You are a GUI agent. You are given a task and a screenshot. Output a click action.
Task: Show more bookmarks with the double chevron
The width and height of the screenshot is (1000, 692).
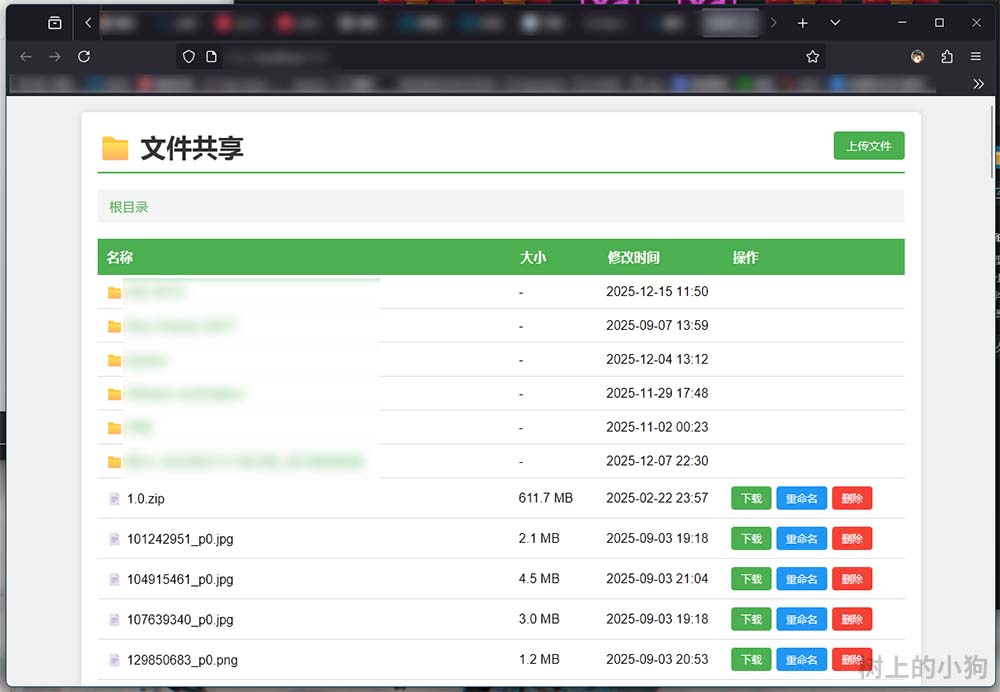(978, 84)
